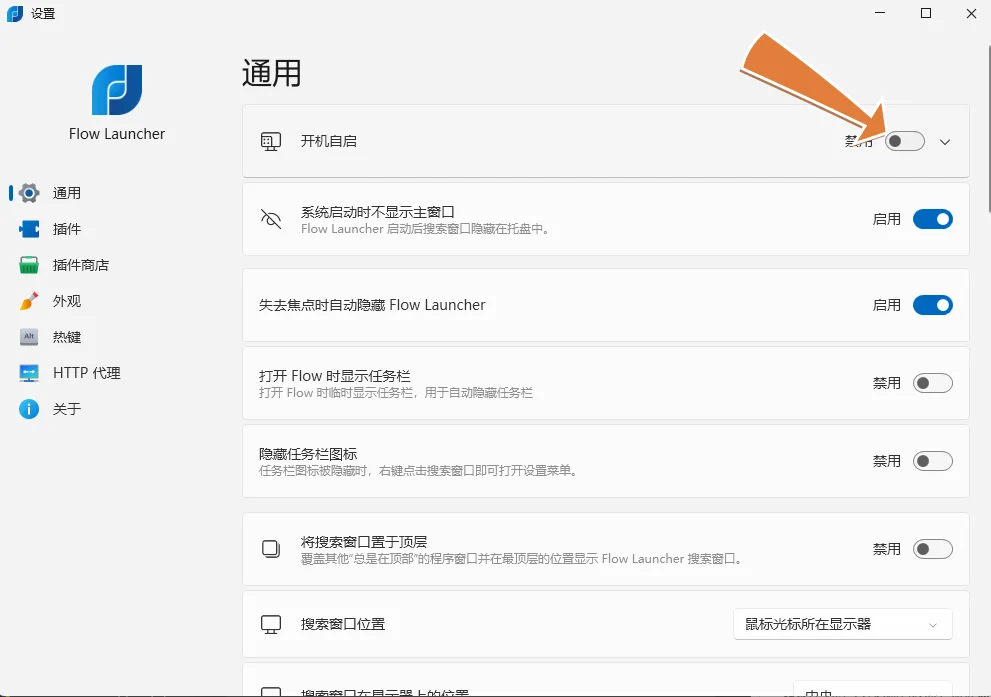Click 'Flow Launcher 启动后搜索窗口隐藏在托盘中' description

point(425,229)
